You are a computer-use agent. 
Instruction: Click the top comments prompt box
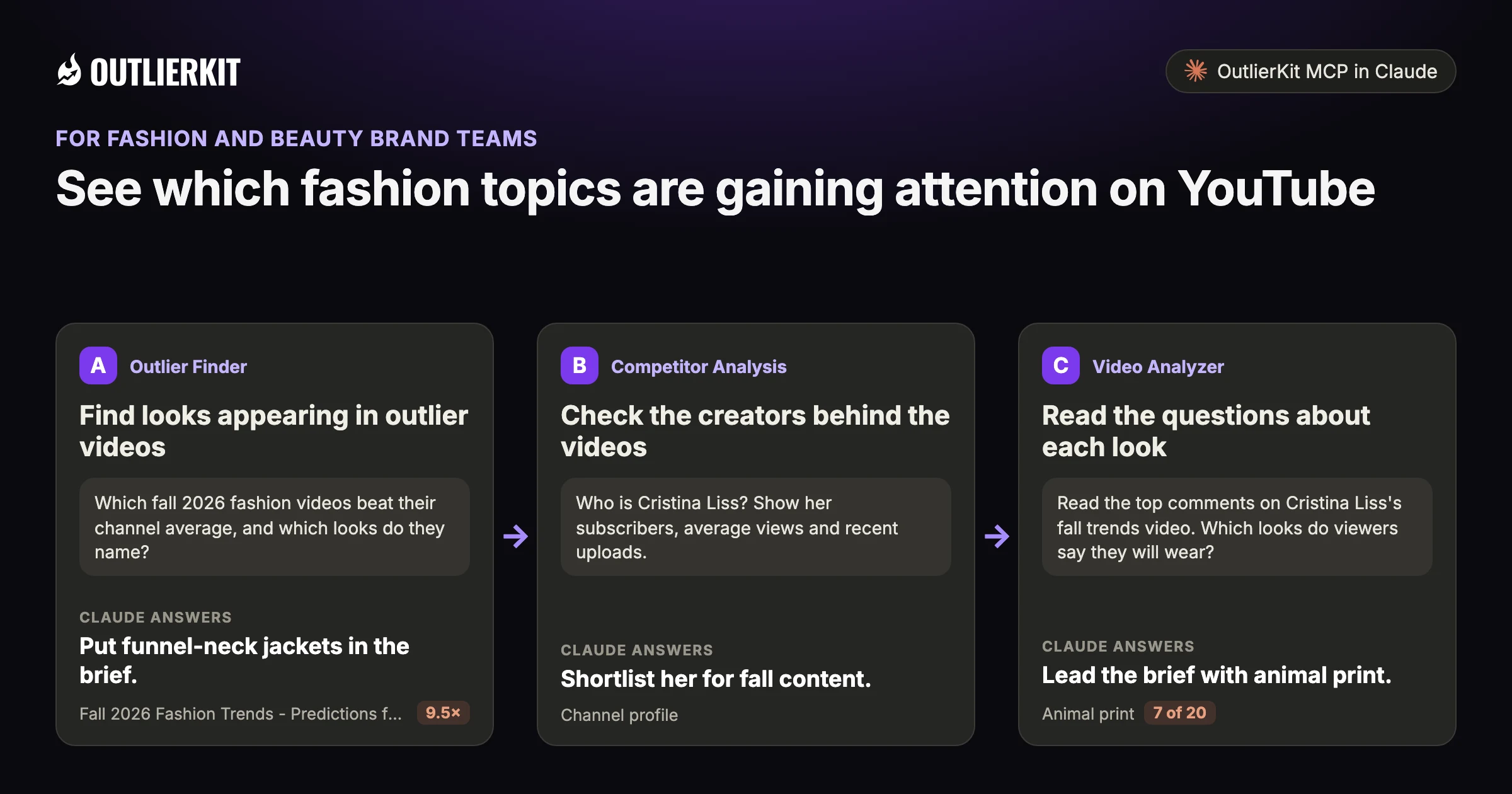(1237, 527)
